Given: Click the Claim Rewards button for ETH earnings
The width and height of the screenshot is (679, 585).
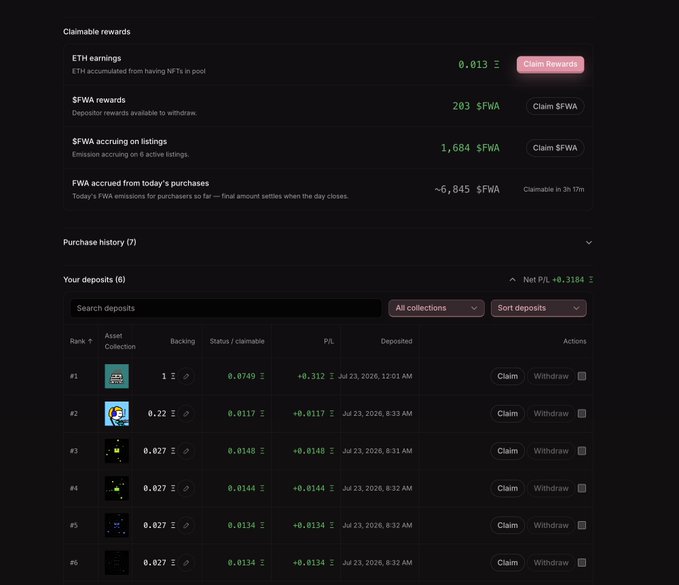Looking at the screenshot, I should coord(550,64).
